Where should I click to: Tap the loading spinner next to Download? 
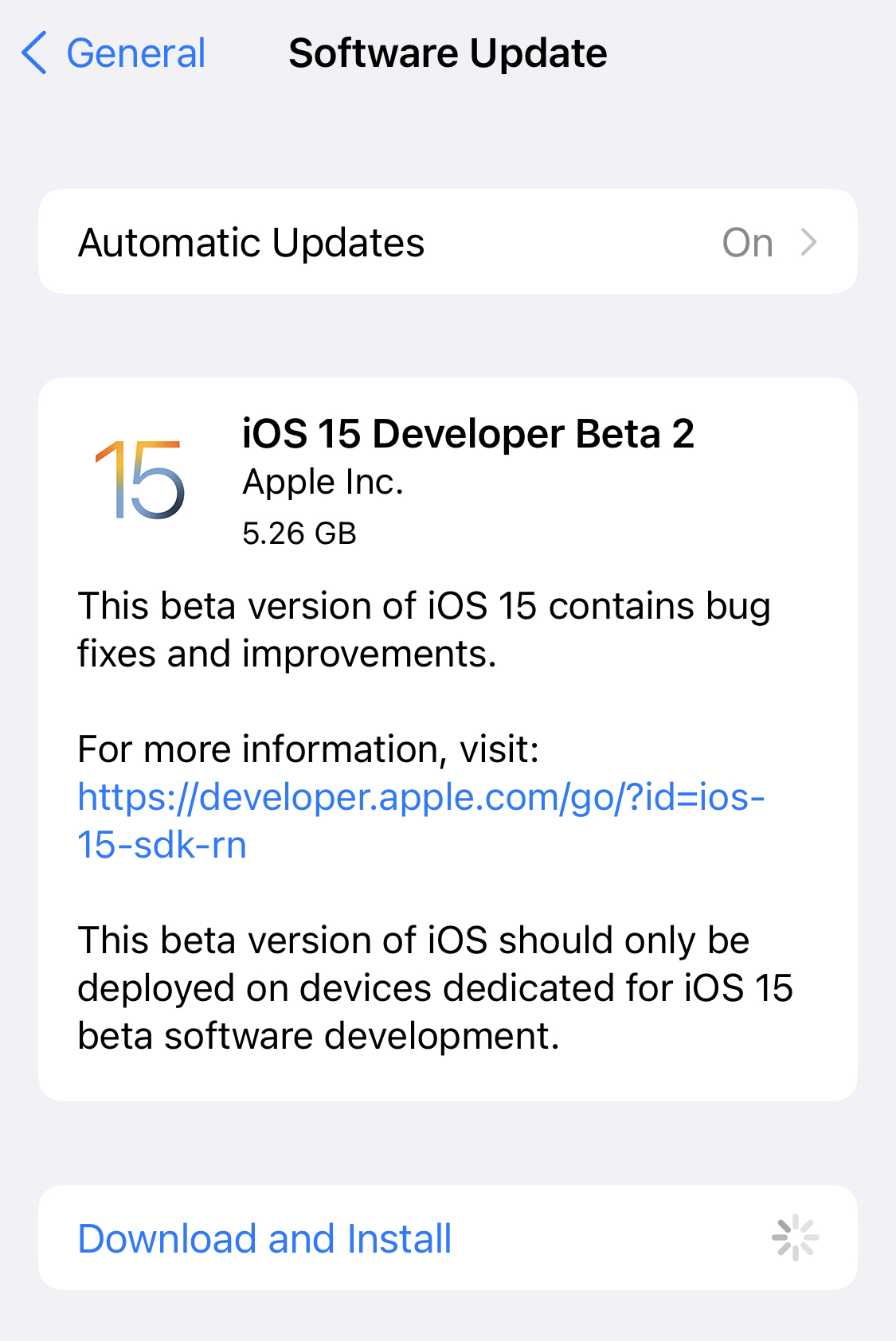tap(795, 1237)
